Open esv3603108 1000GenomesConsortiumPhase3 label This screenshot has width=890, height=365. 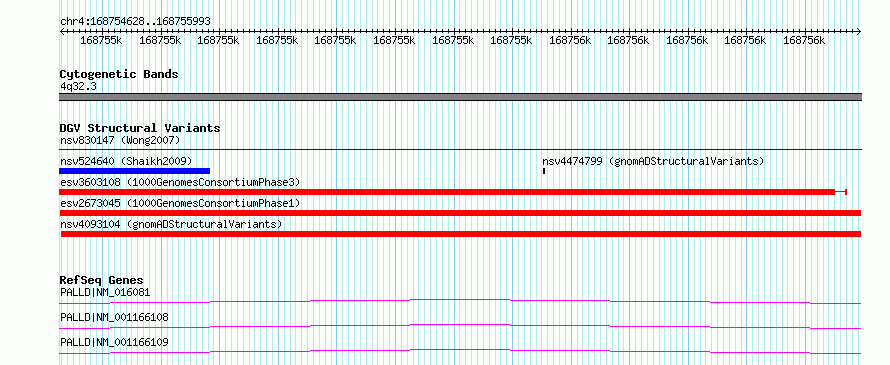coord(180,182)
